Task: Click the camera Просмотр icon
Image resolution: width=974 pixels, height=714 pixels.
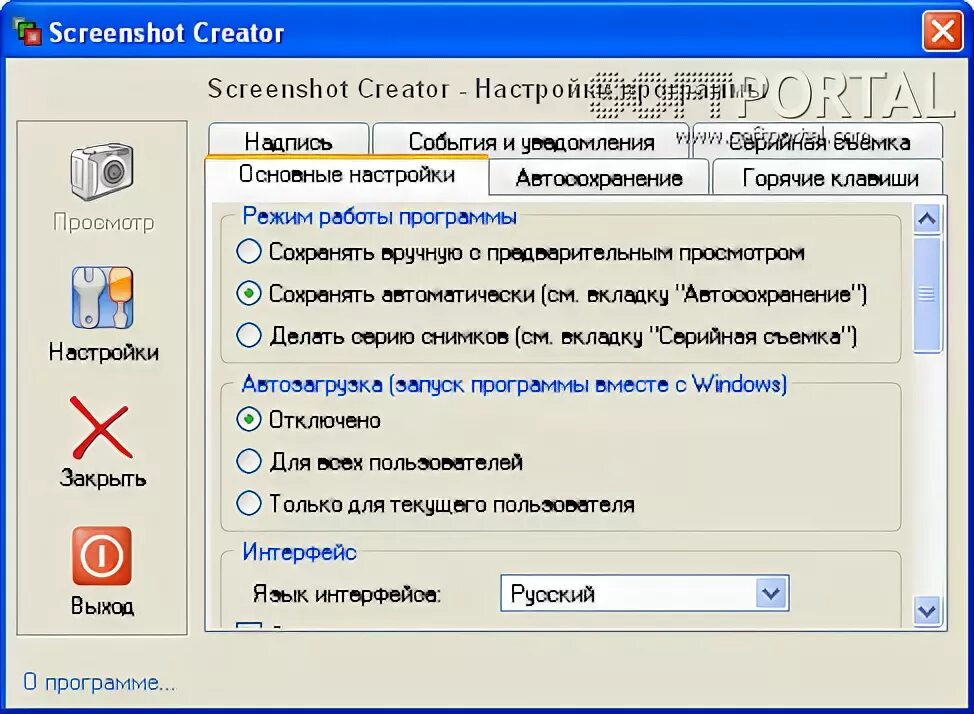Action: 102,173
